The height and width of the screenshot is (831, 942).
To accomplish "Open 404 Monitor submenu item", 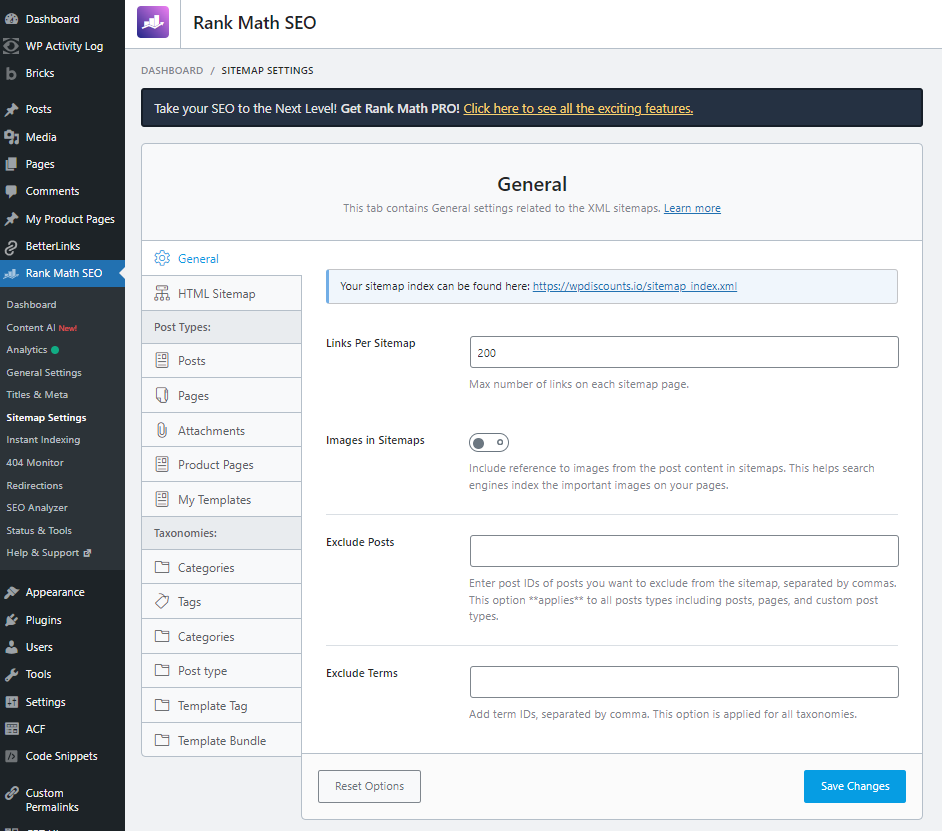I will [x=35, y=463].
